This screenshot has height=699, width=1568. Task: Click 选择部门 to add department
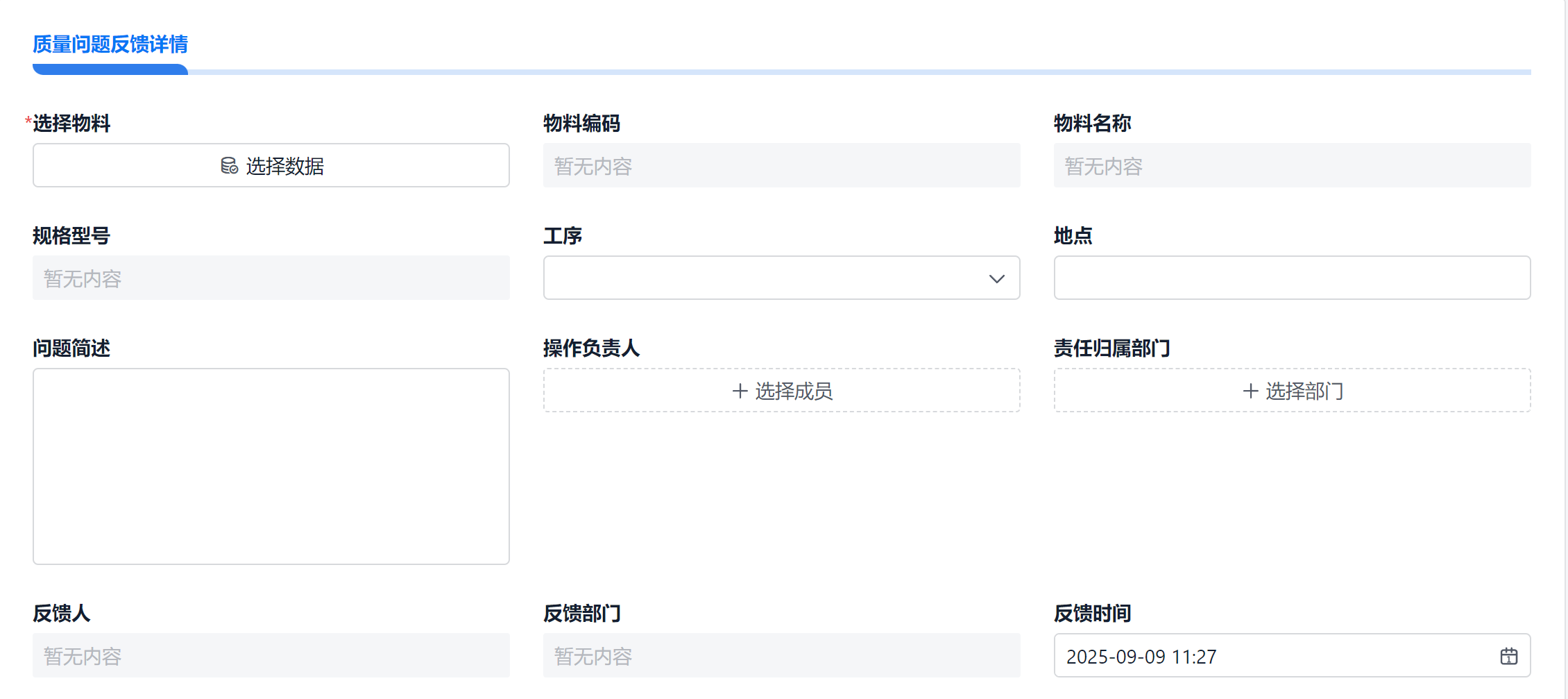tap(1293, 390)
